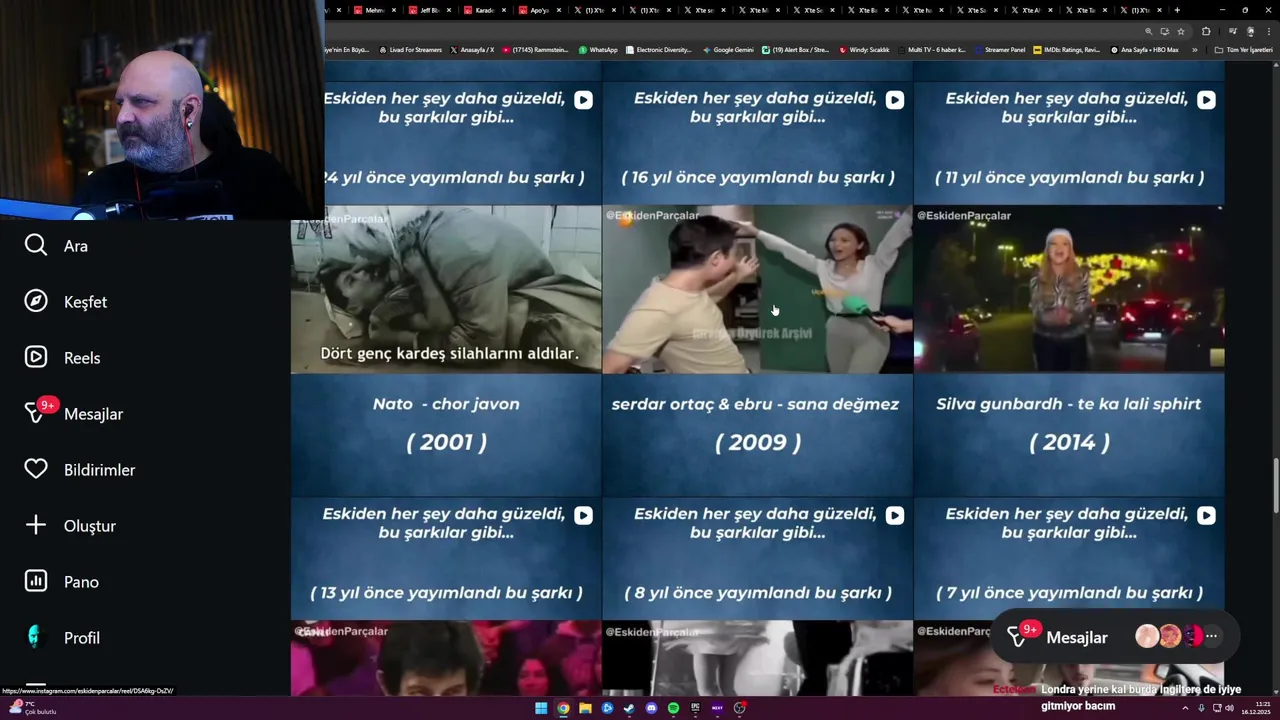Open a new browser tab

1177,10
